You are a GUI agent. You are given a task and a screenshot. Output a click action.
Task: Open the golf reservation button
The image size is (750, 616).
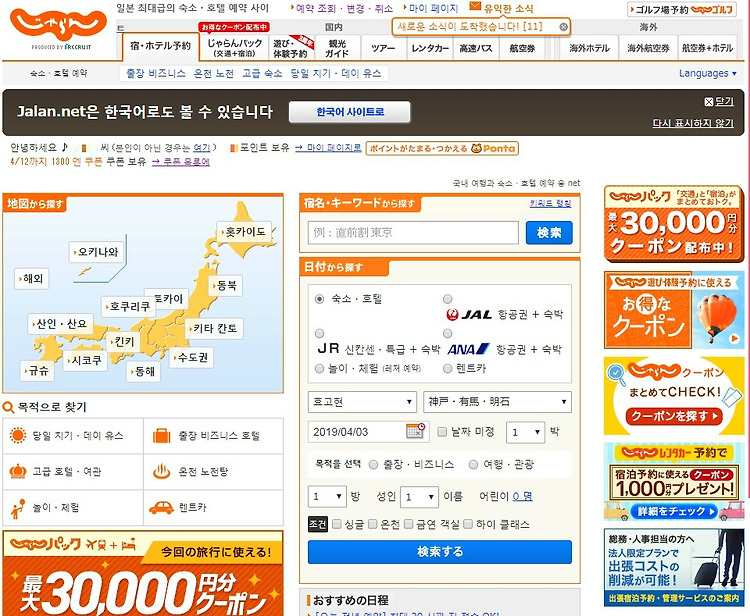pos(682,9)
